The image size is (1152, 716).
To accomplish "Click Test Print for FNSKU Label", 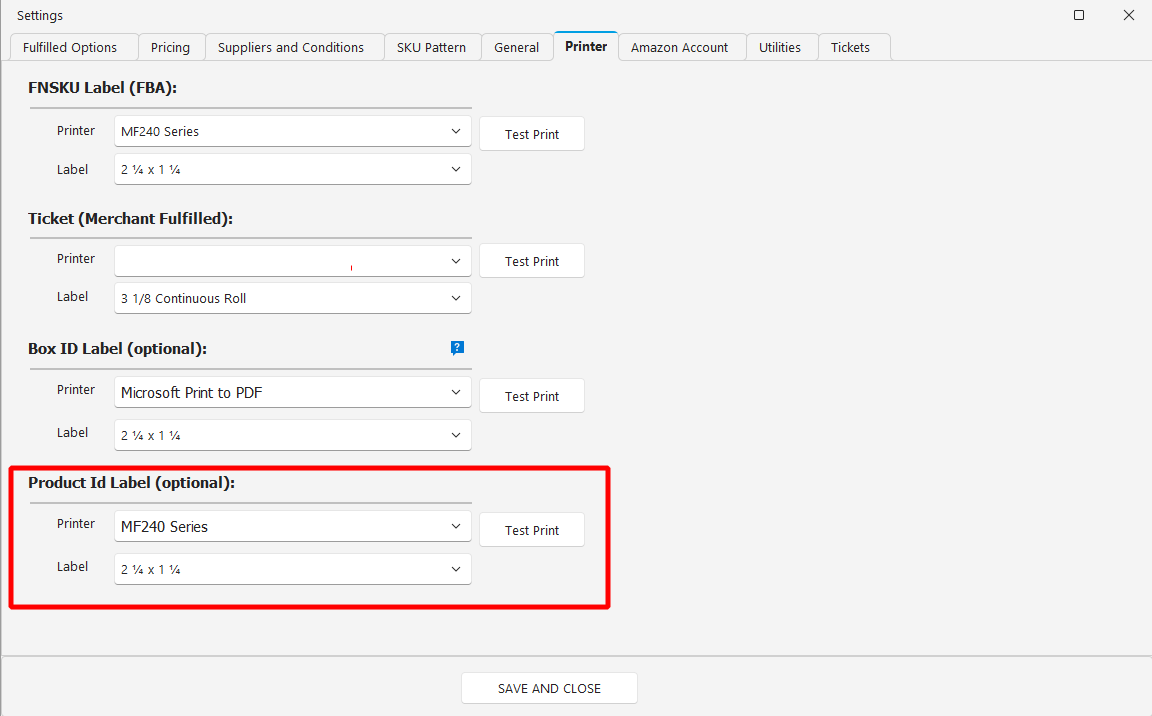I will point(532,134).
